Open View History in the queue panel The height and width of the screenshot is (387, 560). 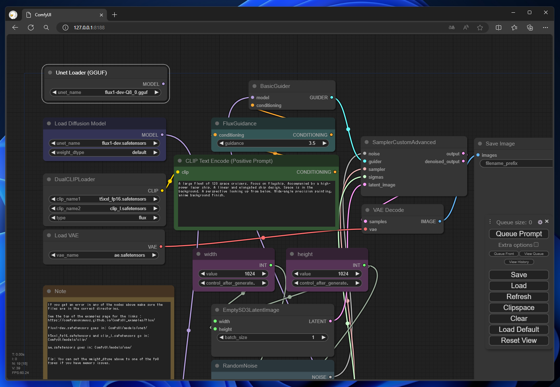(x=519, y=262)
